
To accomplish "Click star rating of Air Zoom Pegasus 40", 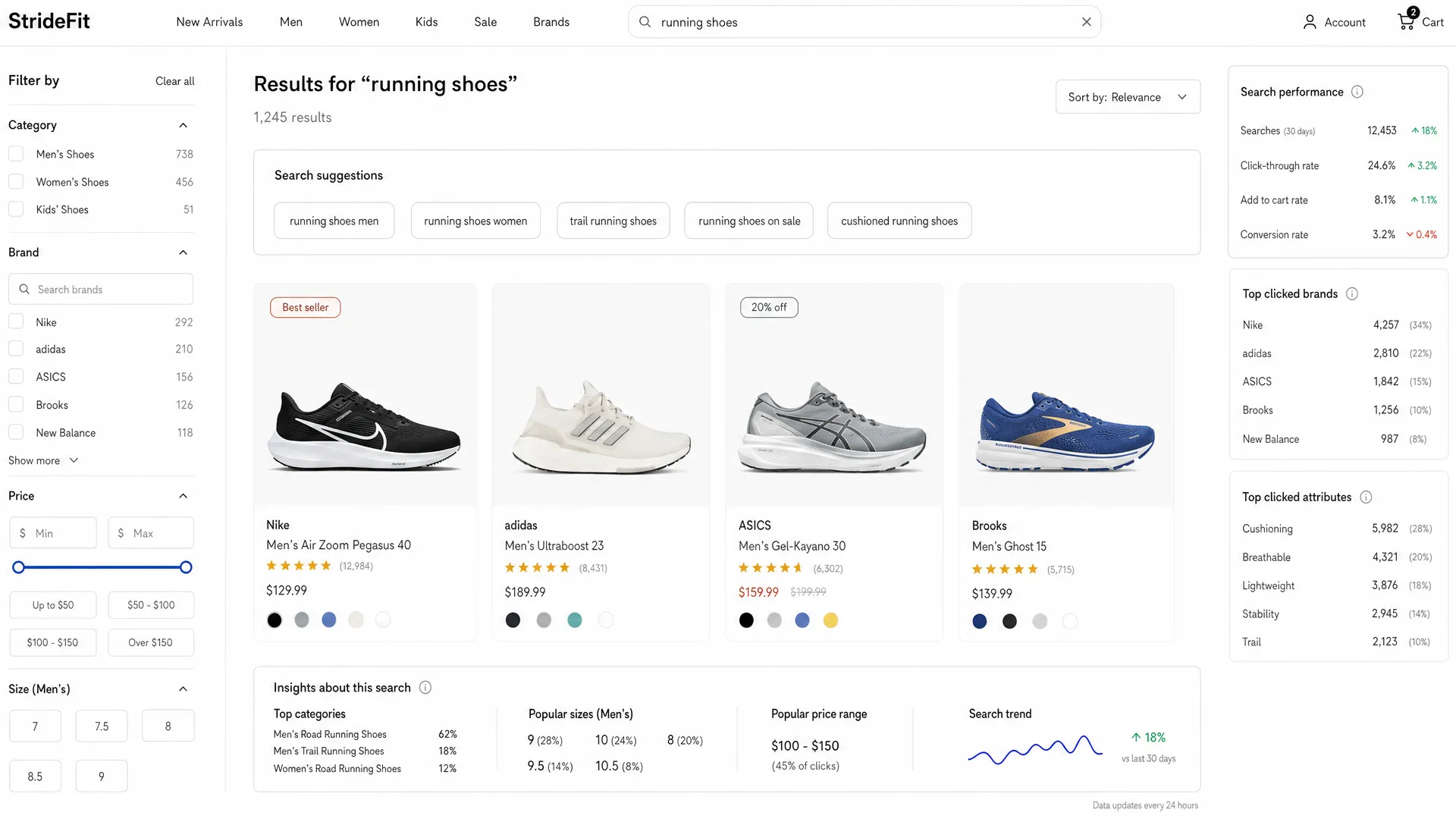I will pyautogui.click(x=299, y=566).
